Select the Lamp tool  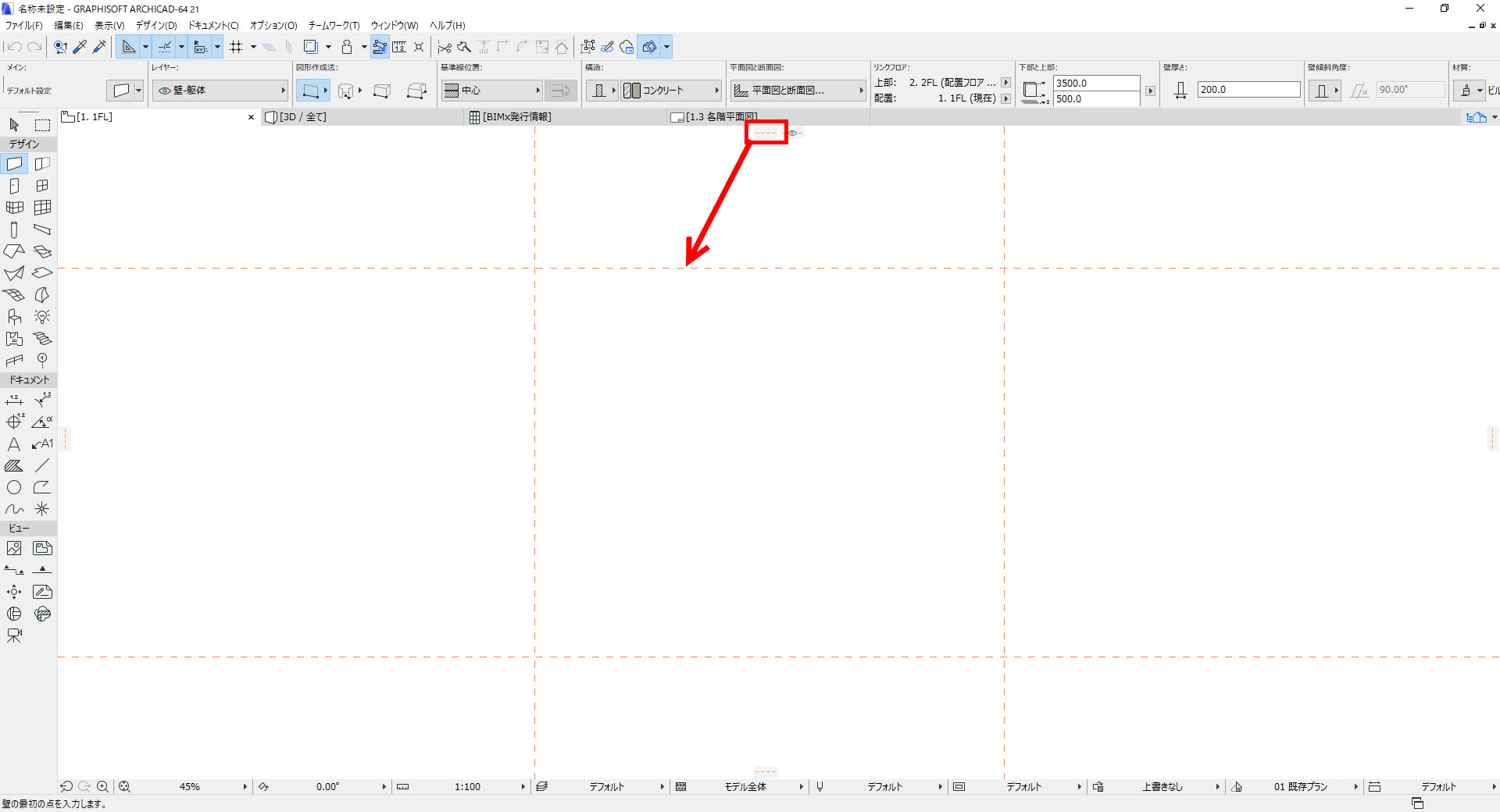(x=42, y=317)
